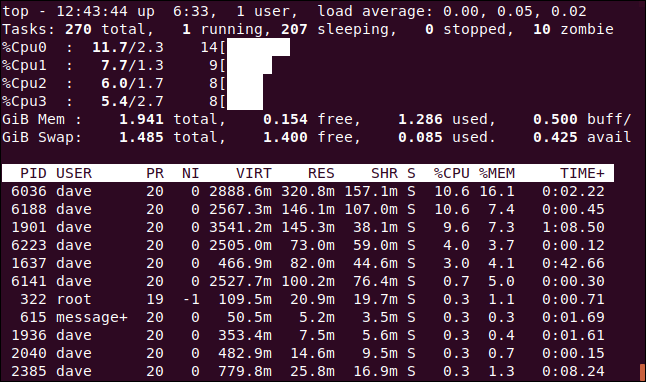The image size is (646, 382).
Task: Click the 5.4/2.7 value for Cpu3
Action: [132, 101]
